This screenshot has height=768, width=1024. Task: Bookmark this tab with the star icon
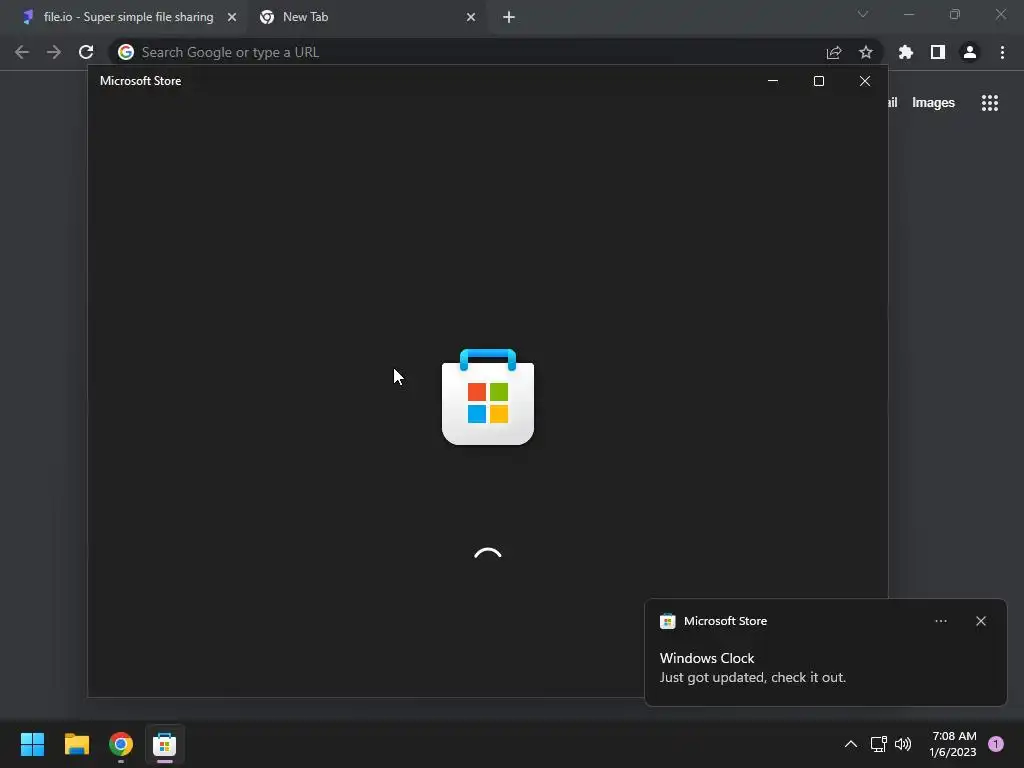[866, 52]
